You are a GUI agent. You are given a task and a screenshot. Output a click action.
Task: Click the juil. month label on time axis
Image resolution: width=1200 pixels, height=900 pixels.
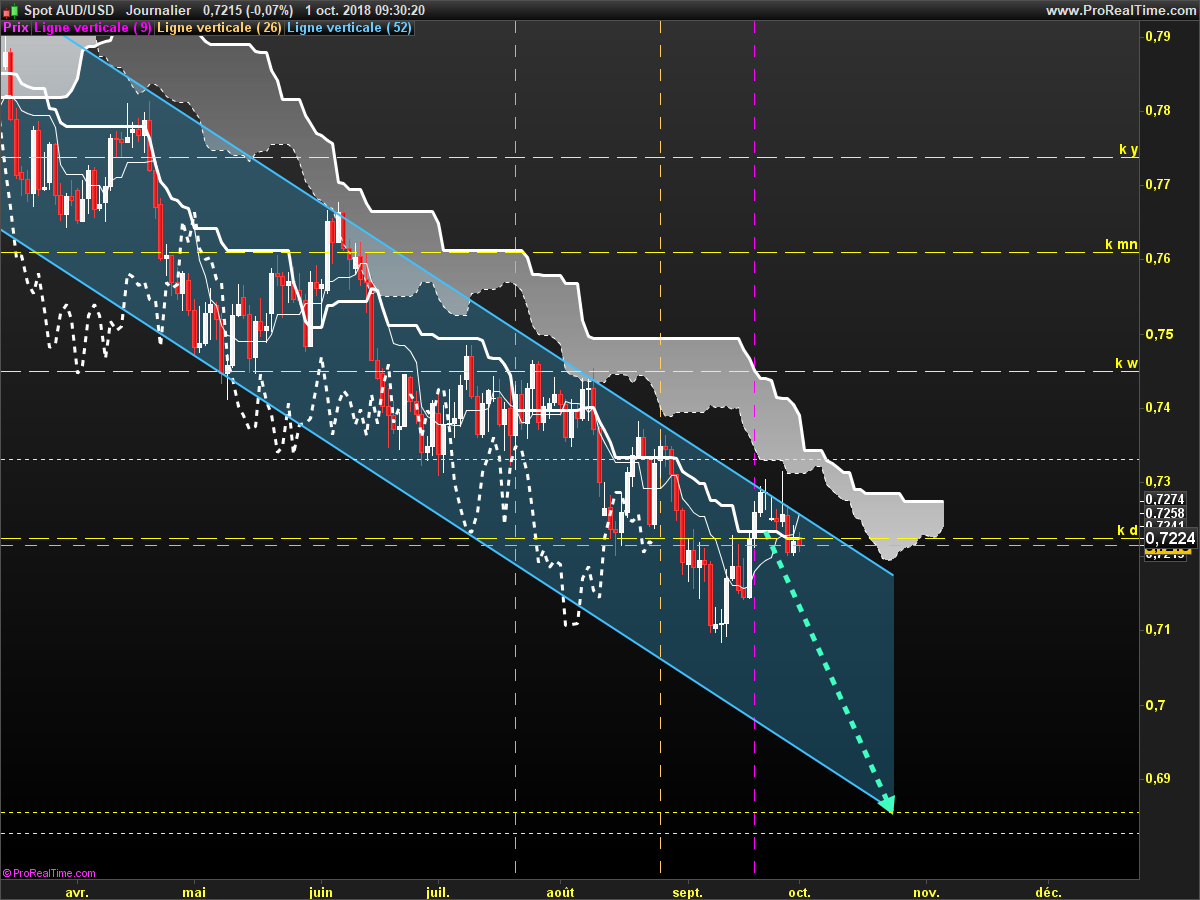[437, 892]
